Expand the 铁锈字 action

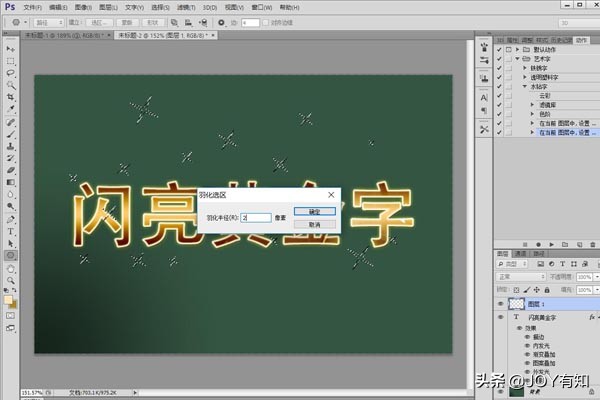pyautogui.click(x=525, y=68)
